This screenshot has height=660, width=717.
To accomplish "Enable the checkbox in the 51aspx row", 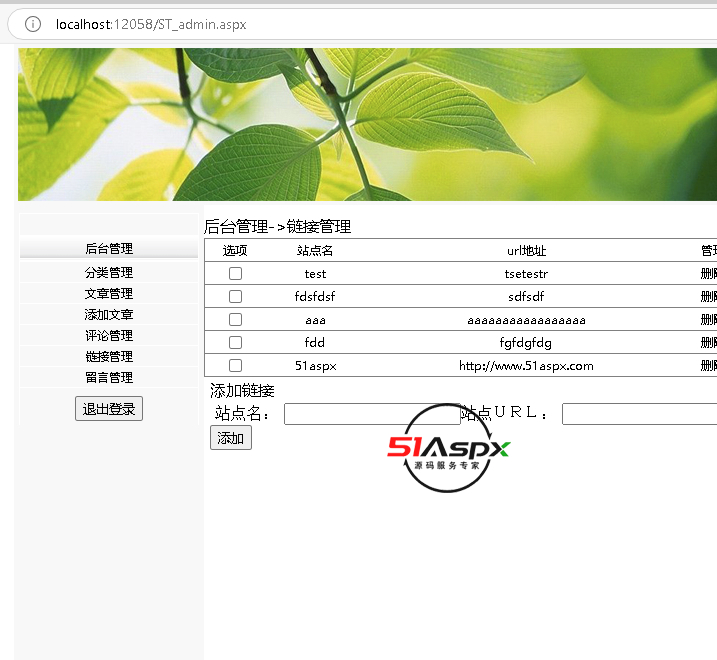I will pos(235,366).
